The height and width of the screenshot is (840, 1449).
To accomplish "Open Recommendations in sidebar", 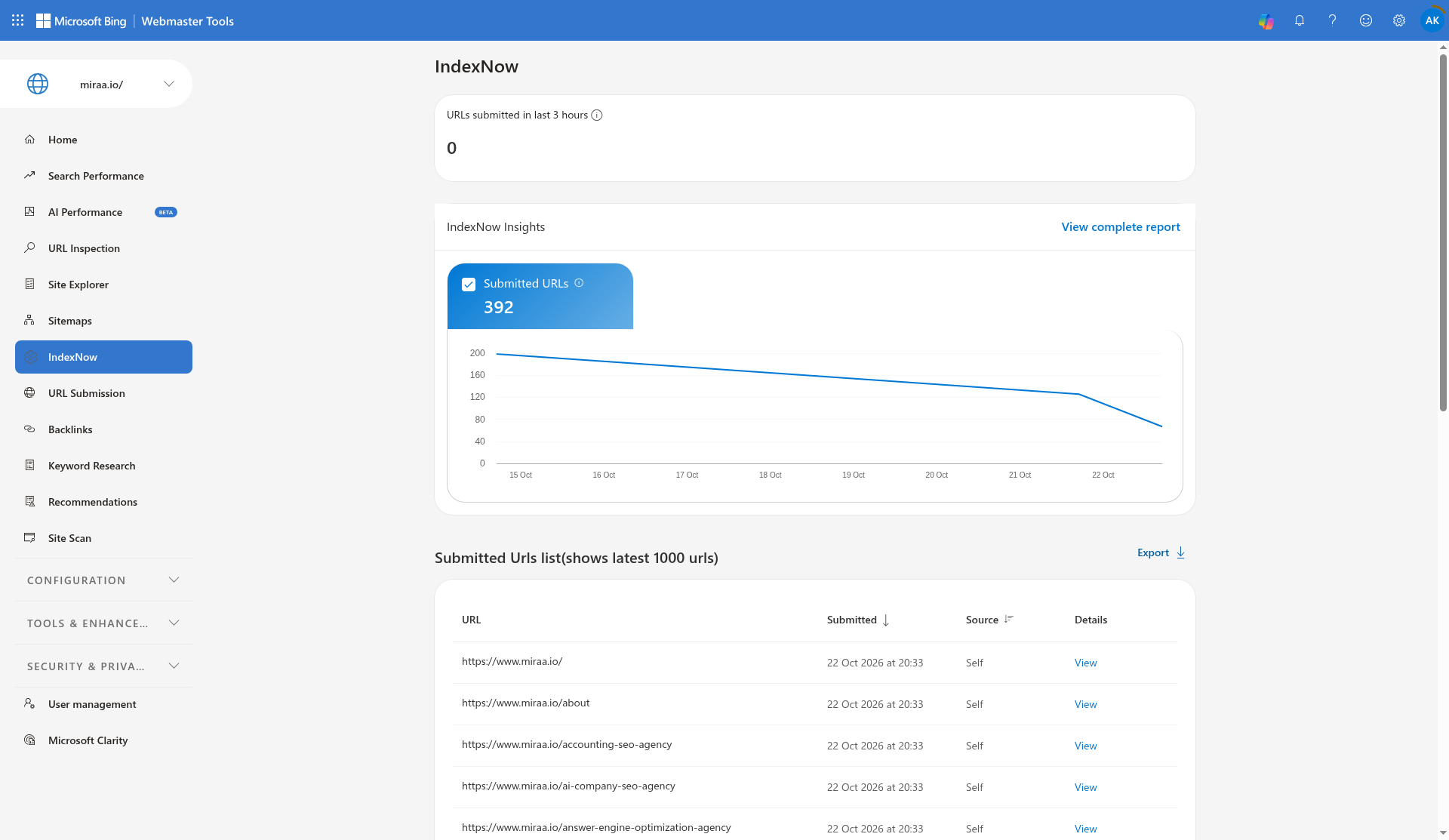I will point(103,502).
